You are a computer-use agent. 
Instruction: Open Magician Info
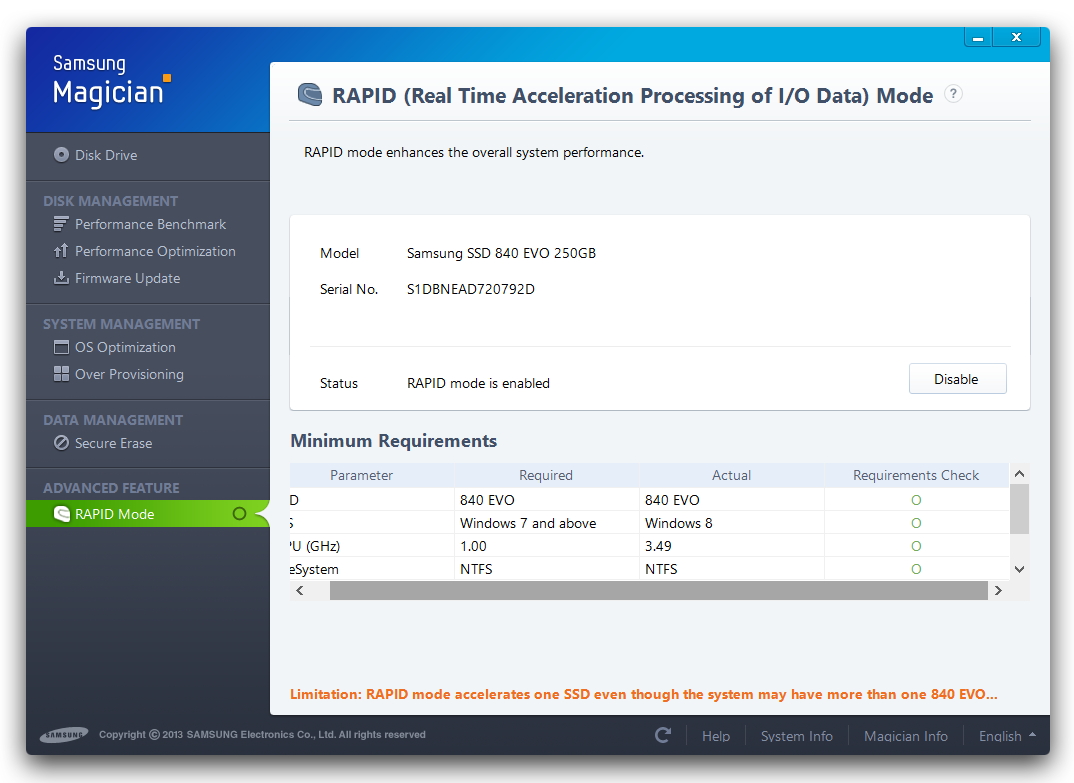pyautogui.click(x=906, y=736)
